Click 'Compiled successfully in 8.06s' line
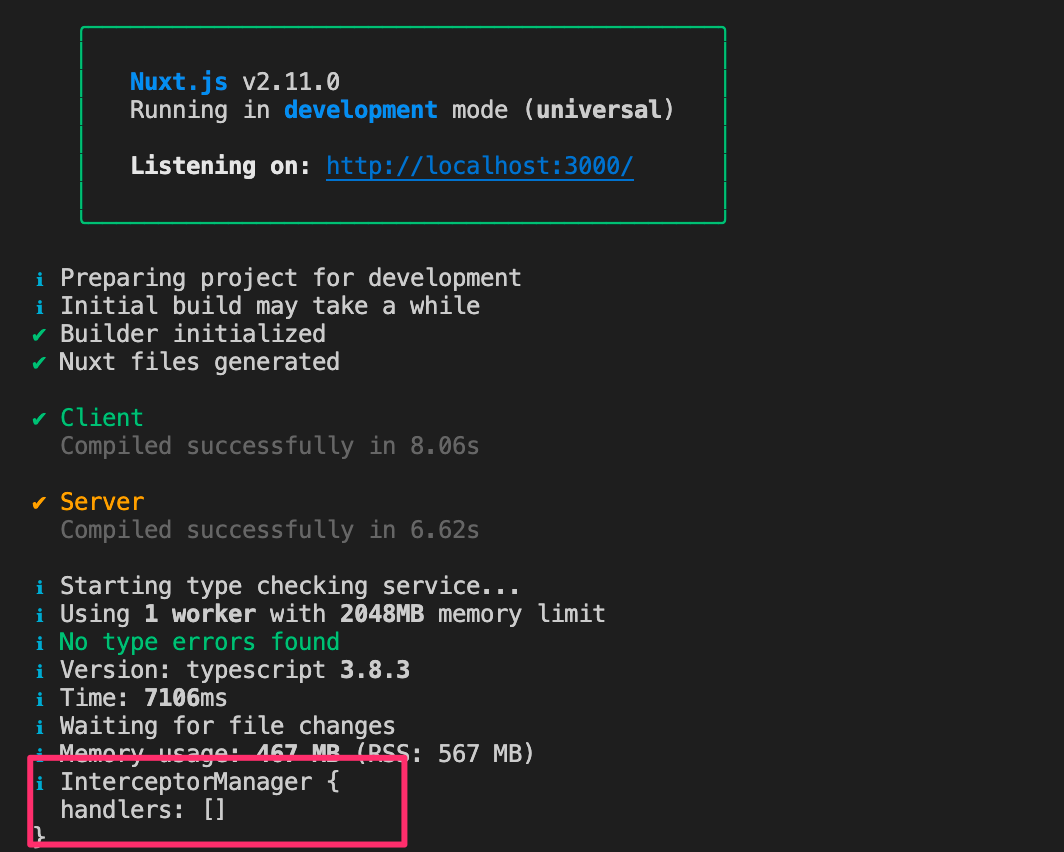The height and width of the screenshot is (852, 1064). pos(269,446)
